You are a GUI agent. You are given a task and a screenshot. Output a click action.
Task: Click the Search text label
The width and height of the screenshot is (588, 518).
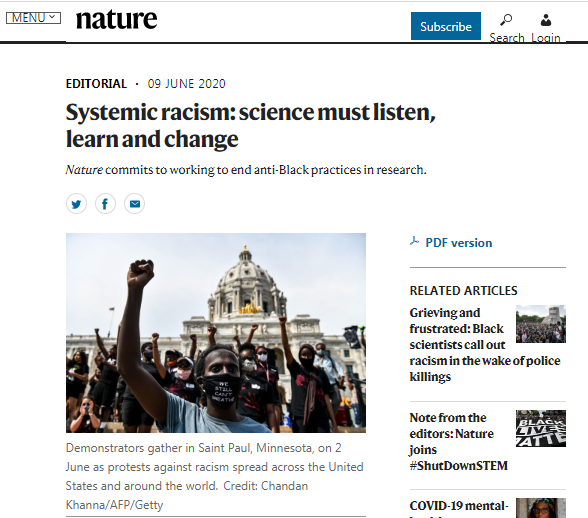click(507, 38)
